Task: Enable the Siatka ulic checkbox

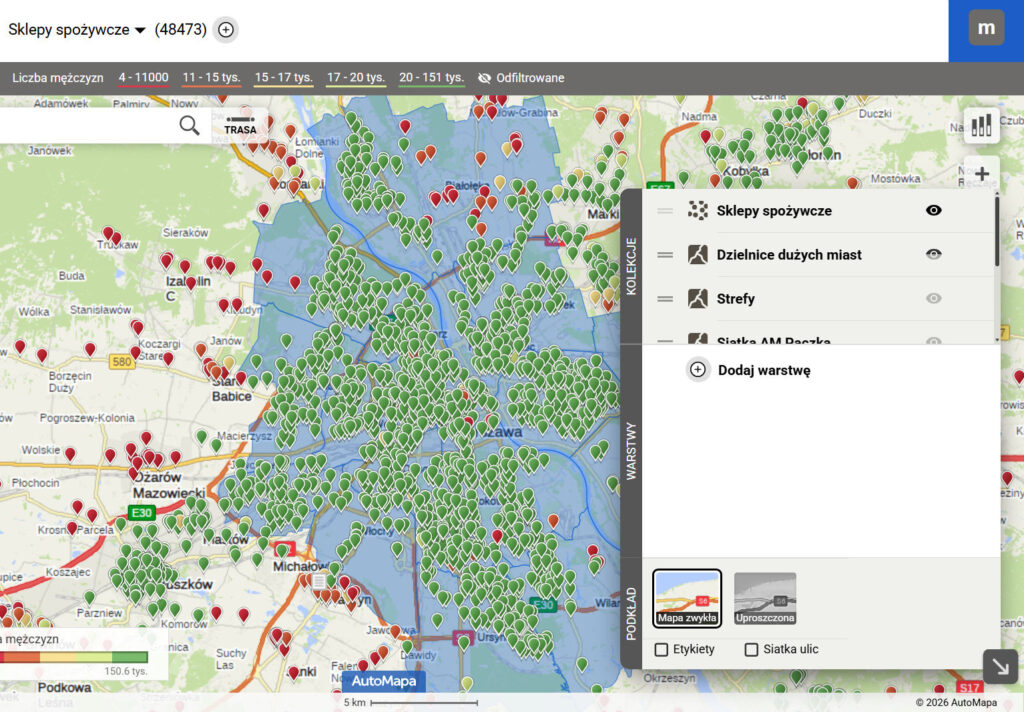Action: pos(751,649)
